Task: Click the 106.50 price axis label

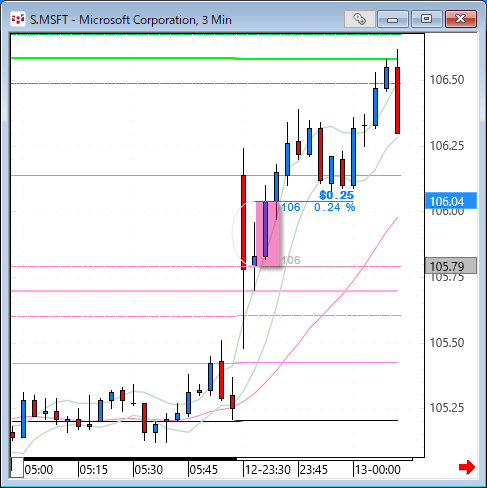Action: pos(447,80)
